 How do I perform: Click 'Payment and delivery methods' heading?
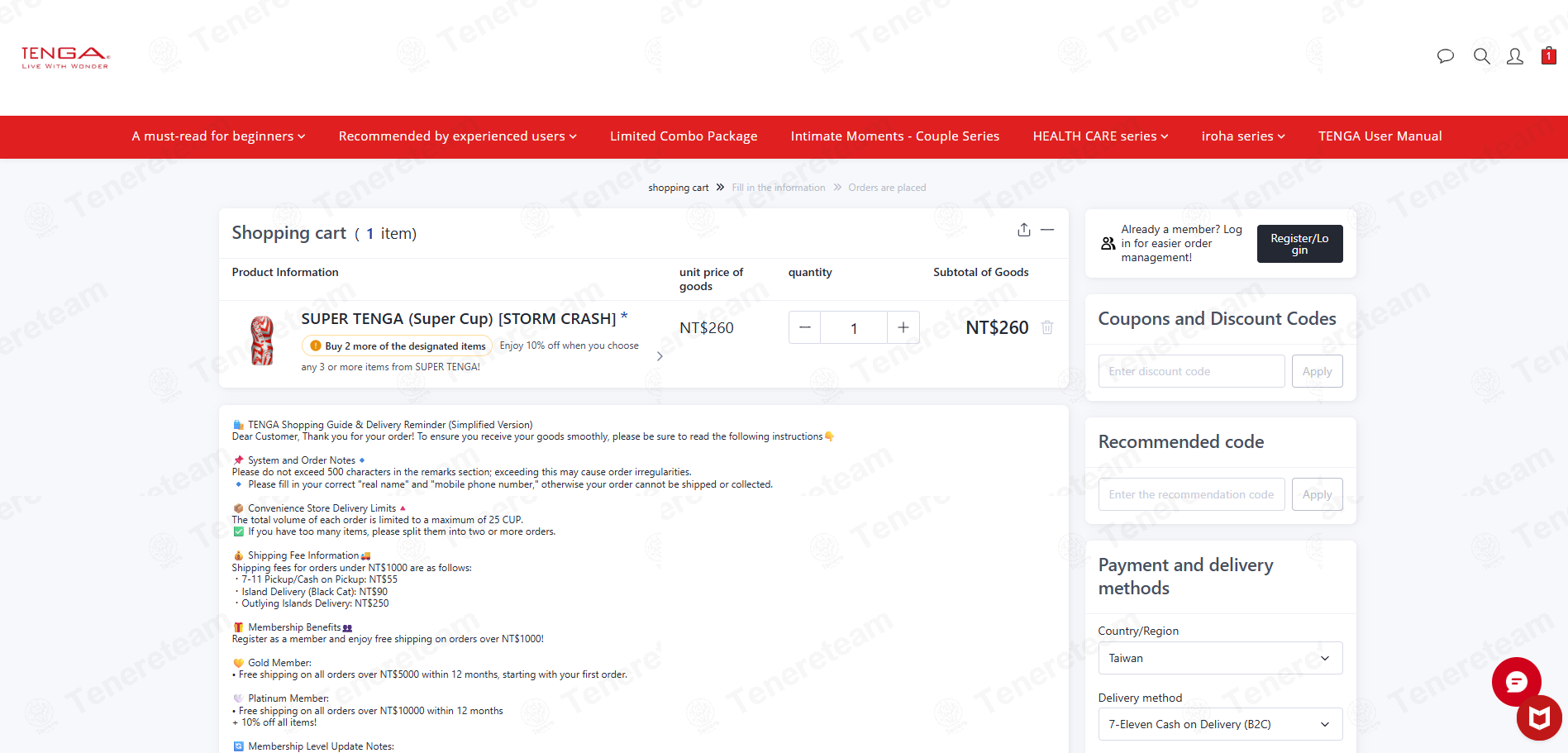pos(1185,576)
